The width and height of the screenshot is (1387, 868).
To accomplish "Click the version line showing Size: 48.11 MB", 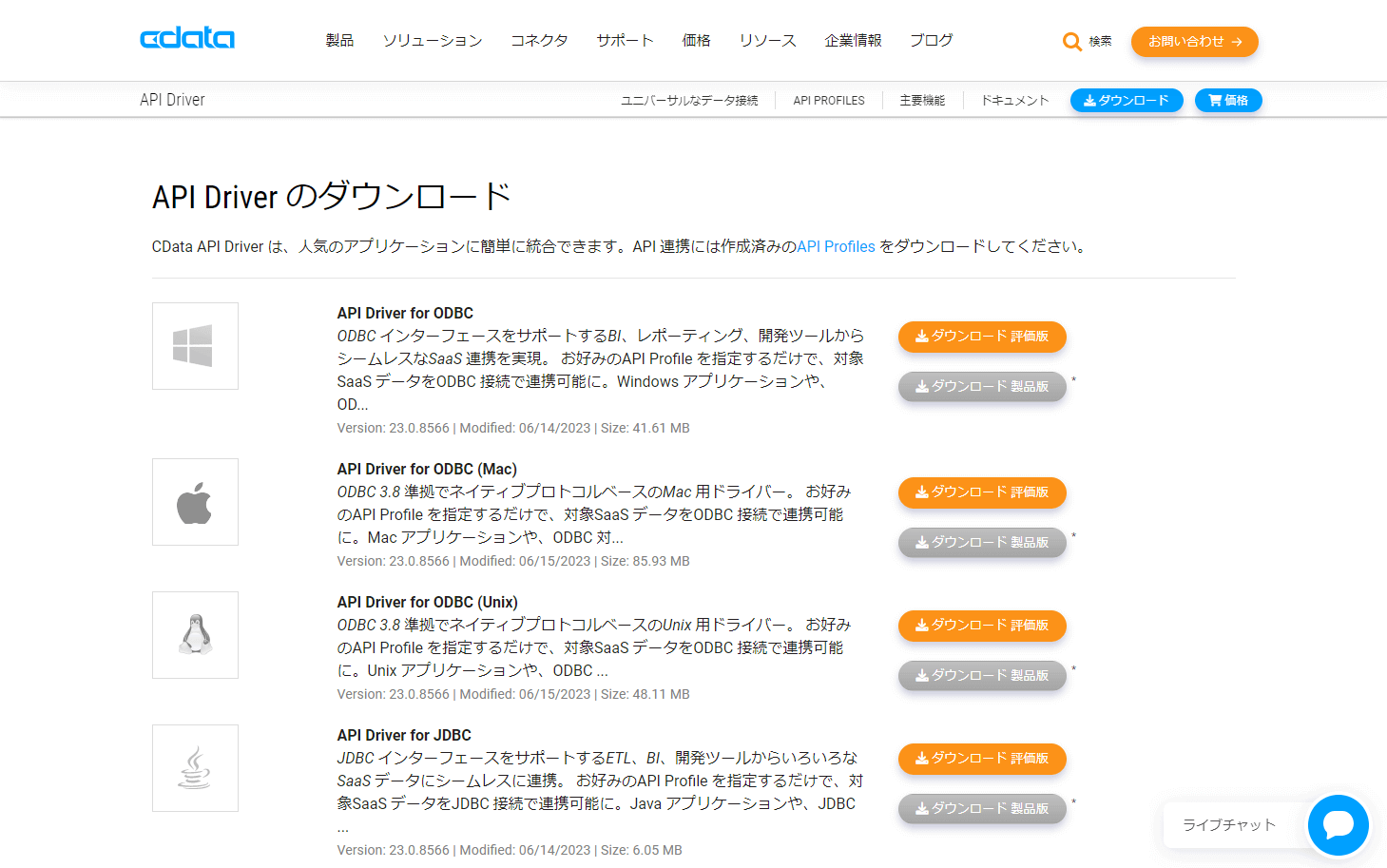I will pos(513,695).
